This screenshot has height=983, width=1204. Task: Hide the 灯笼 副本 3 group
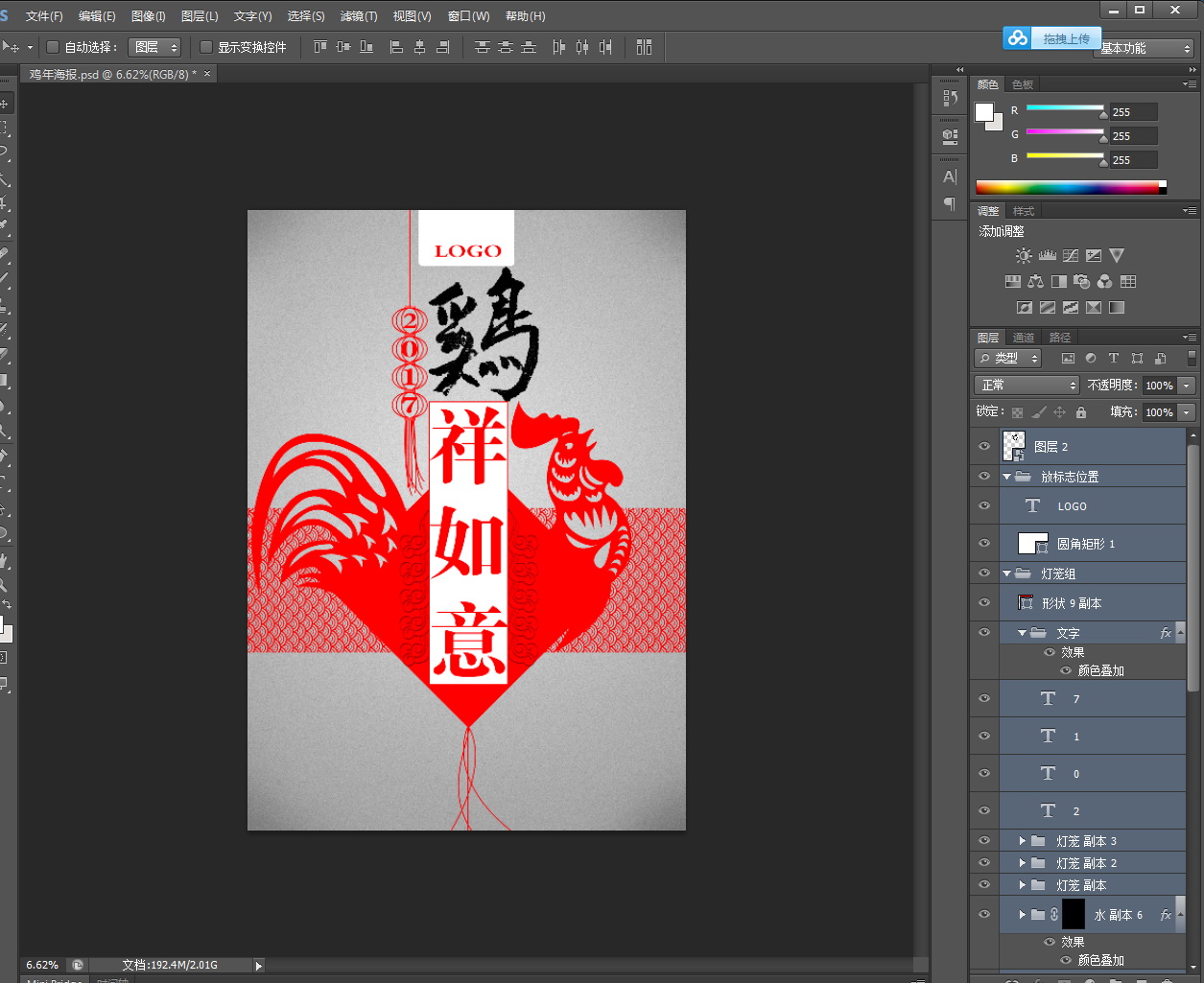(984, 840)
